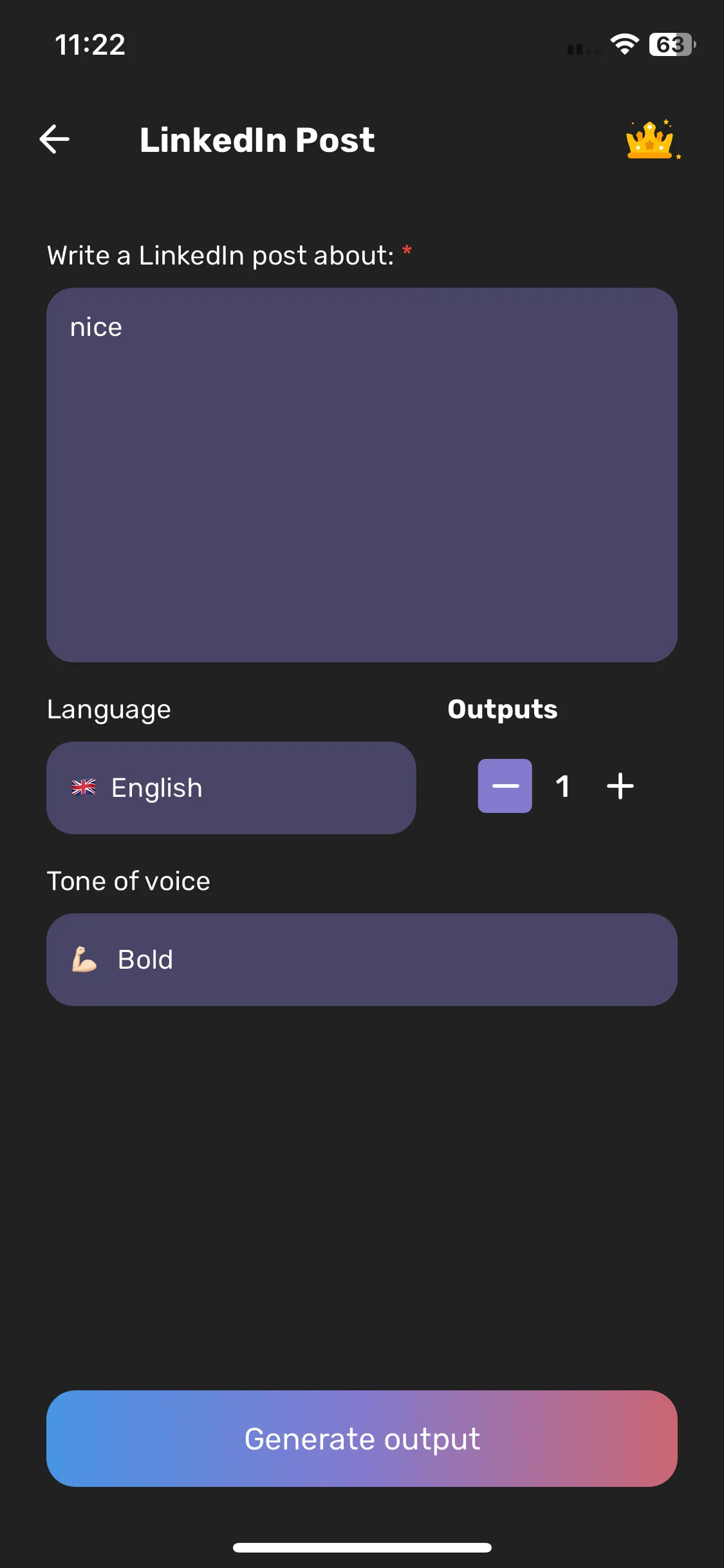Tap the 'nice' text in the prompt box
The image size is (724, 1568).
tap(96, 327)
